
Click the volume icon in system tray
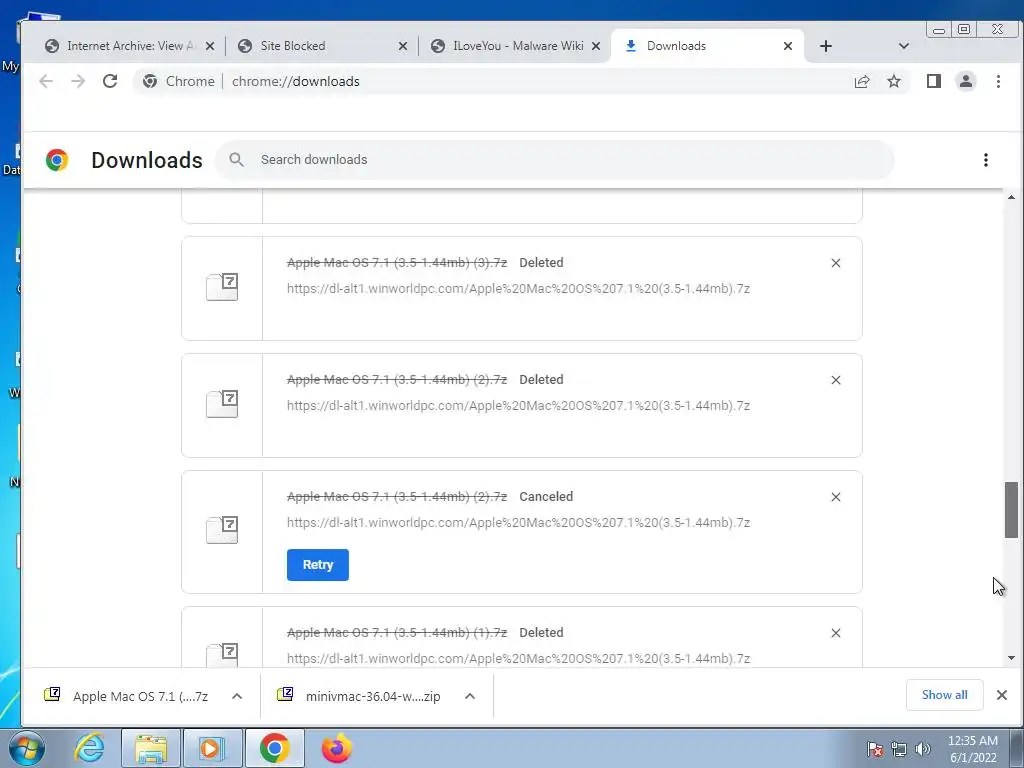click(x=923, y=749)
